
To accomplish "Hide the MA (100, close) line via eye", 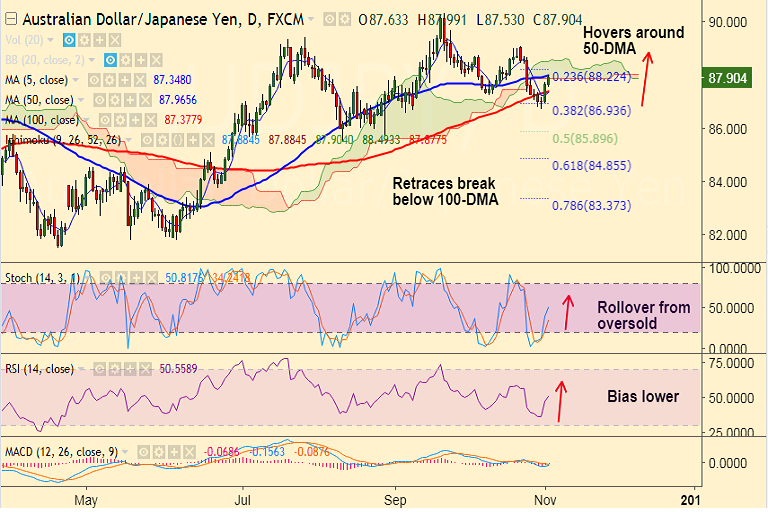I will 105,120.
